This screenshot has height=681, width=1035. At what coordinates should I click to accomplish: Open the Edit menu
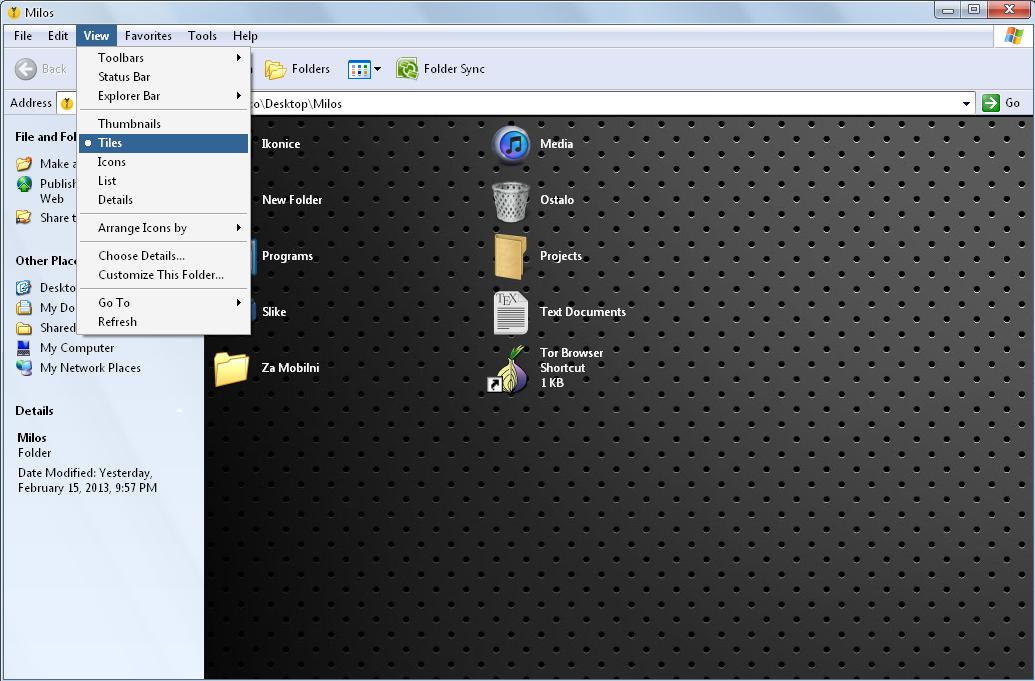(58, 36)
